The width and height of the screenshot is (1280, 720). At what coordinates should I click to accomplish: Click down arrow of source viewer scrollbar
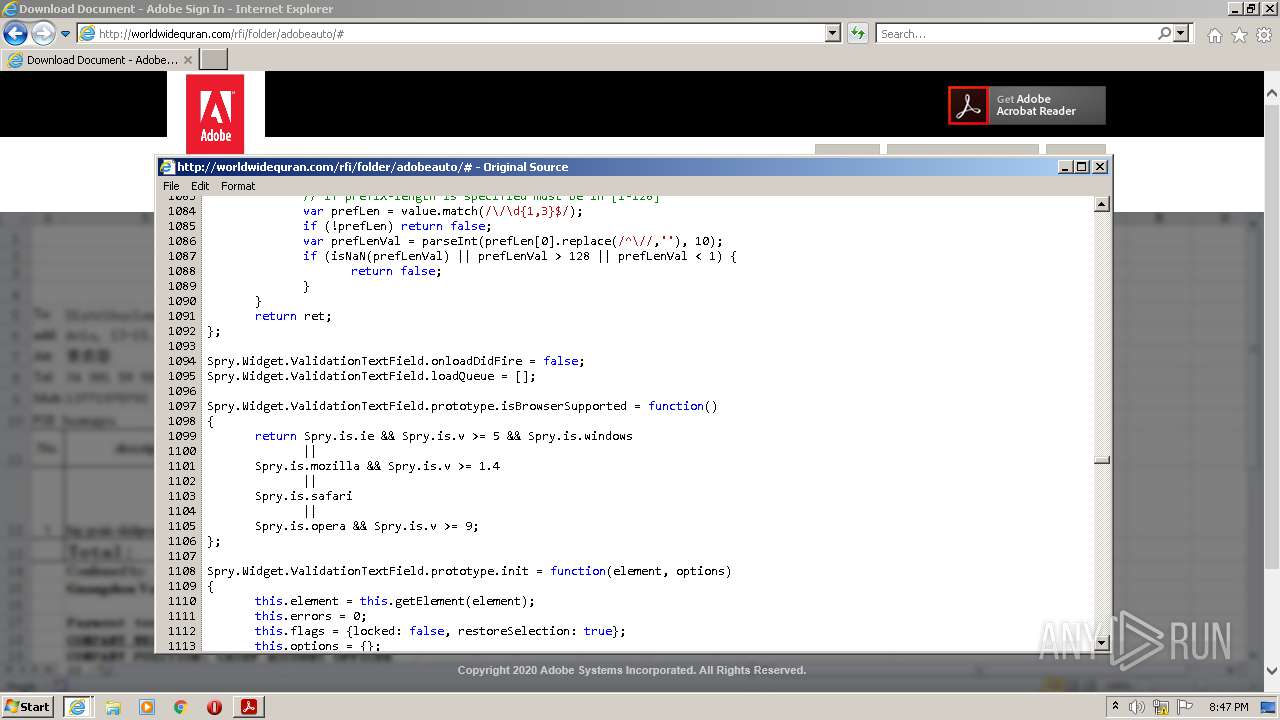[1102, 643]
